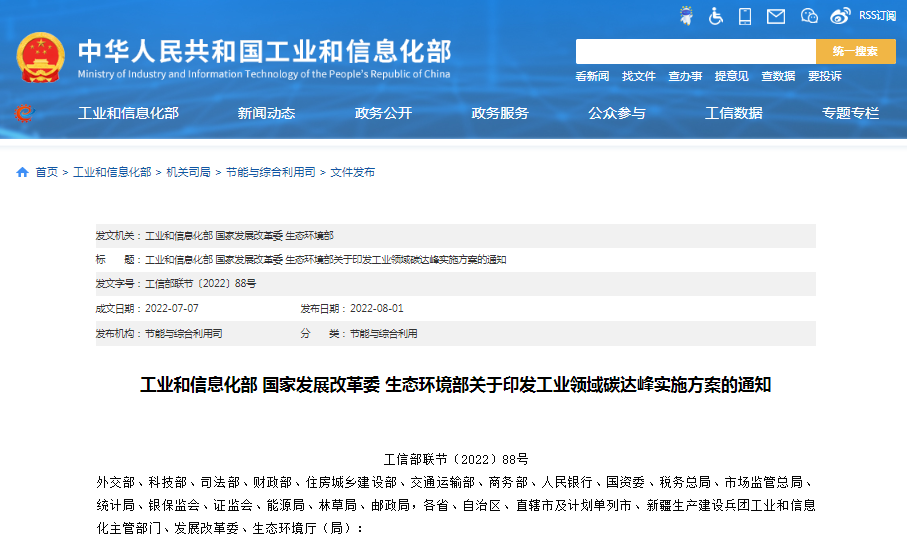Click the 分类 节能与综合利用 value
This screenshot has height=552, width=907.
tap(384, 333)
